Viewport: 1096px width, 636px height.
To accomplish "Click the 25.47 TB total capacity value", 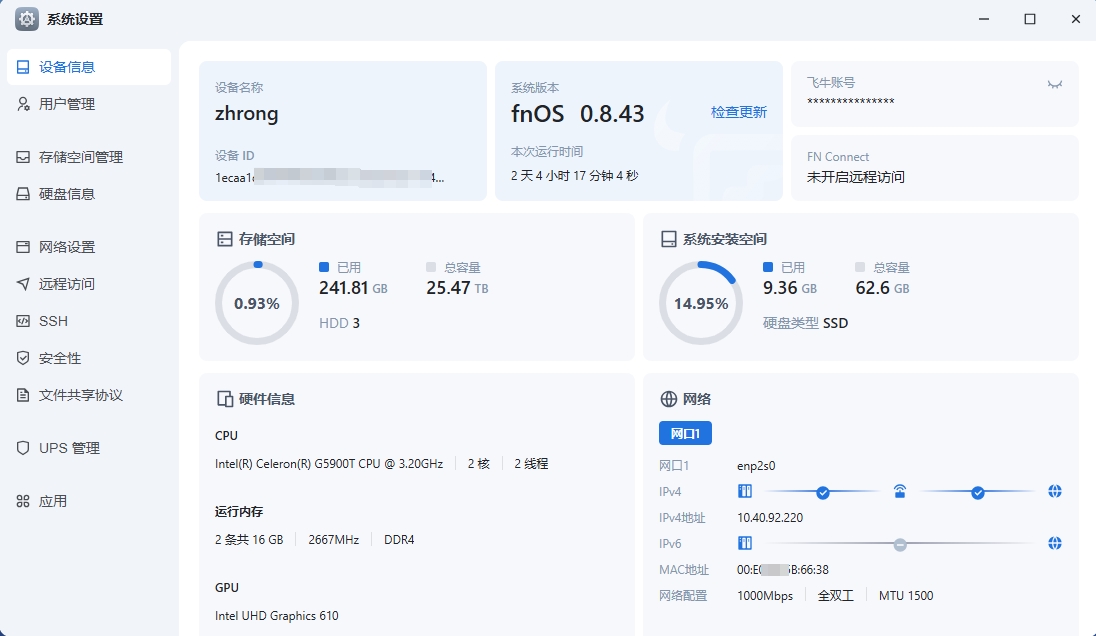I will click(x=457, y=288).
